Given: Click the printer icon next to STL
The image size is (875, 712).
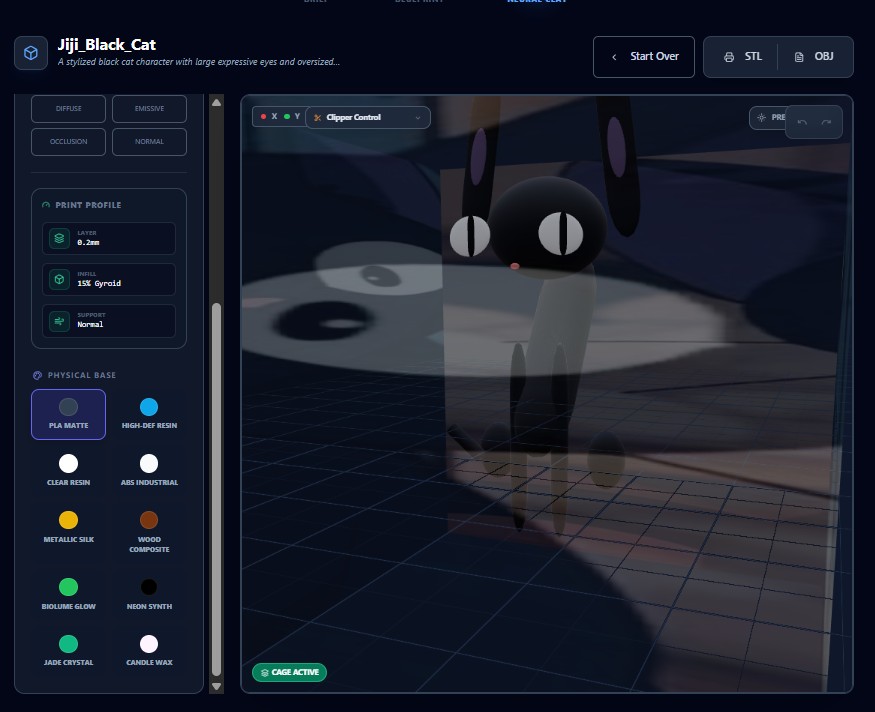Looking at the screenshot, I should pos(729,57).
